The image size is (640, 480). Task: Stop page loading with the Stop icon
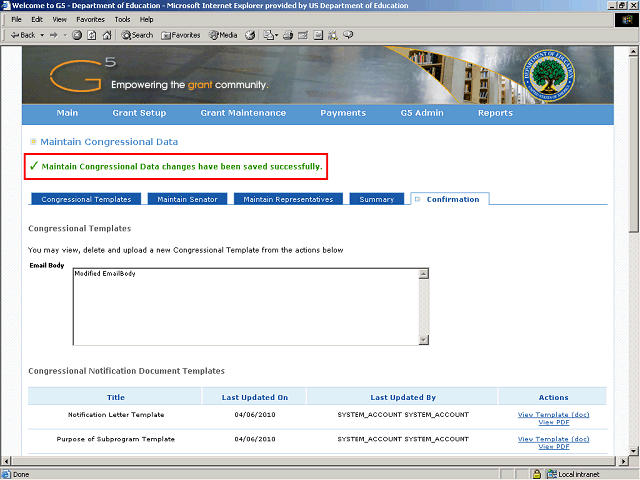(x=77, y=35)
